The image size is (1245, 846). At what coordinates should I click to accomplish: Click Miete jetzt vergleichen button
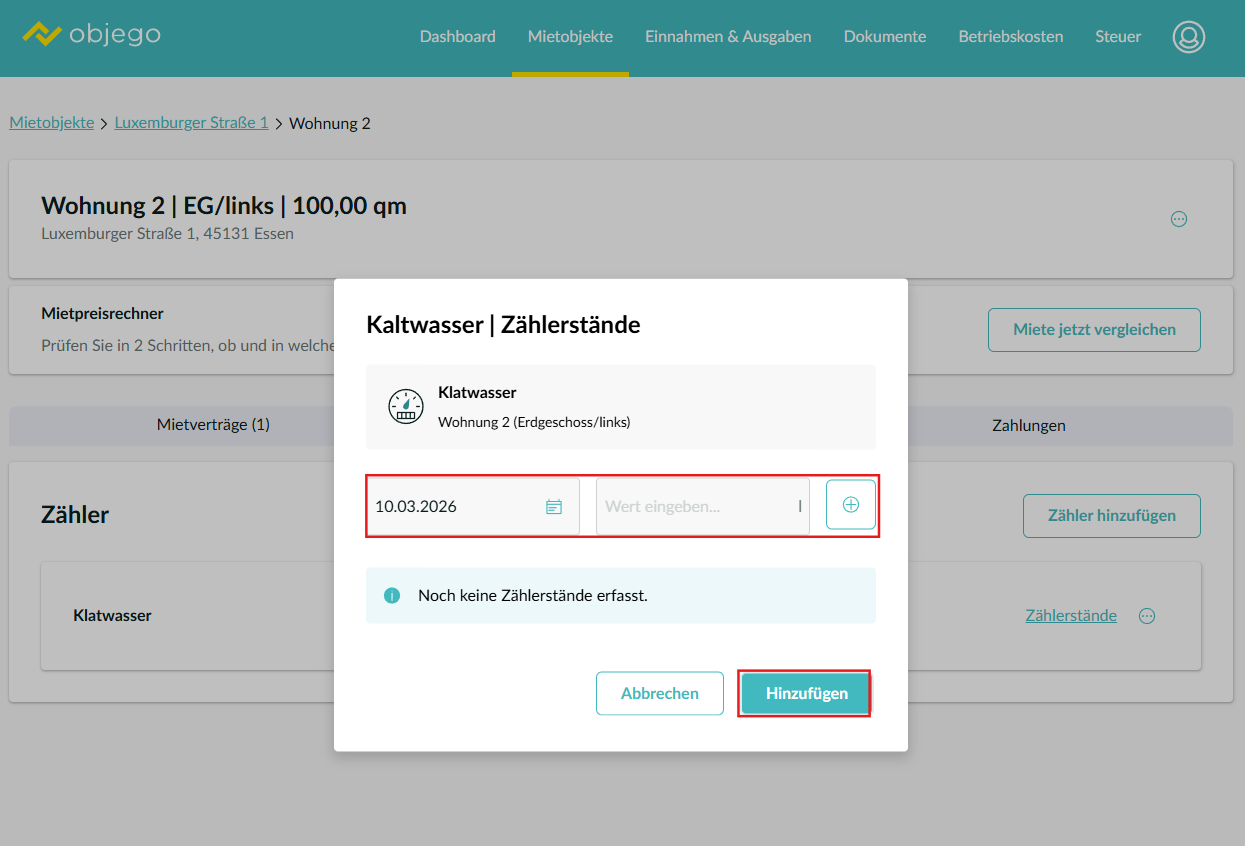coord(1093,330)
